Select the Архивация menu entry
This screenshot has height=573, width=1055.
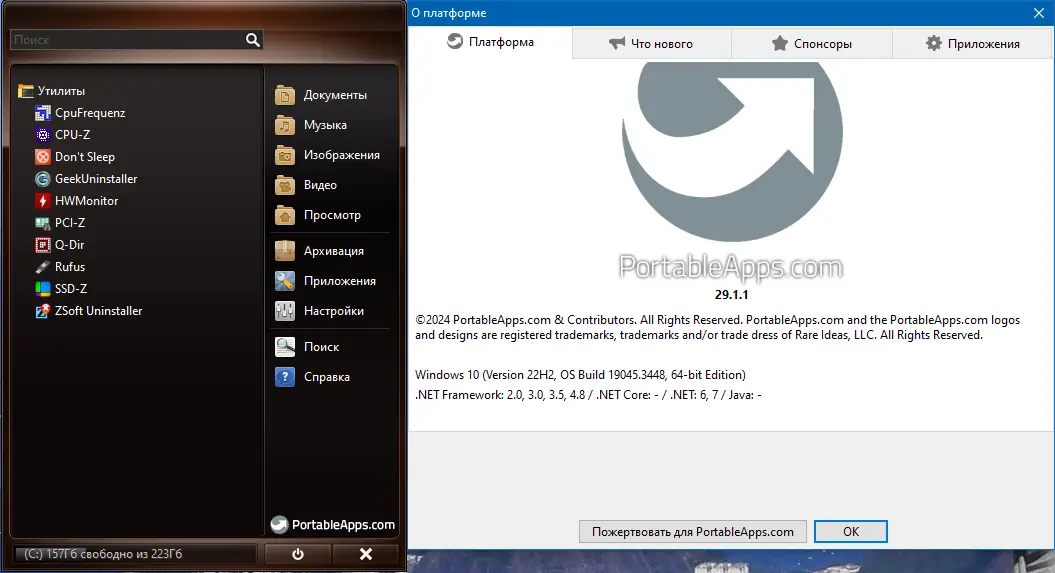tap(332, 251)
